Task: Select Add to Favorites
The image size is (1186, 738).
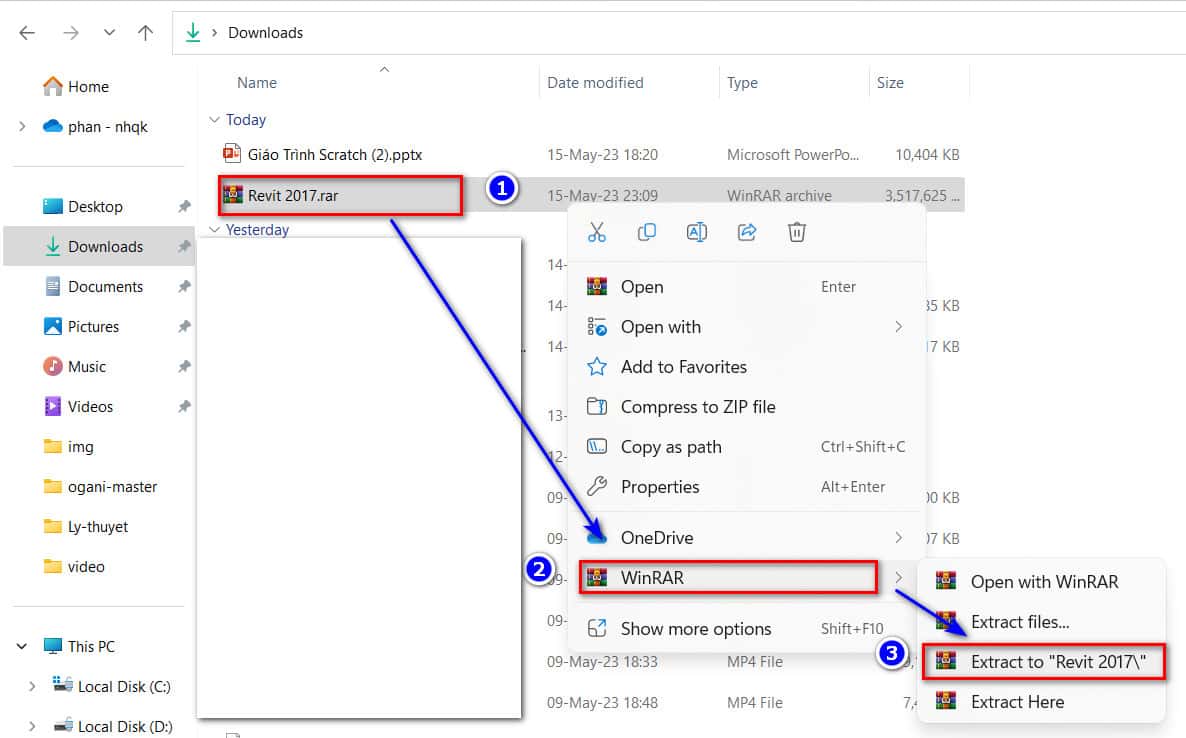Action: [747, 367]
